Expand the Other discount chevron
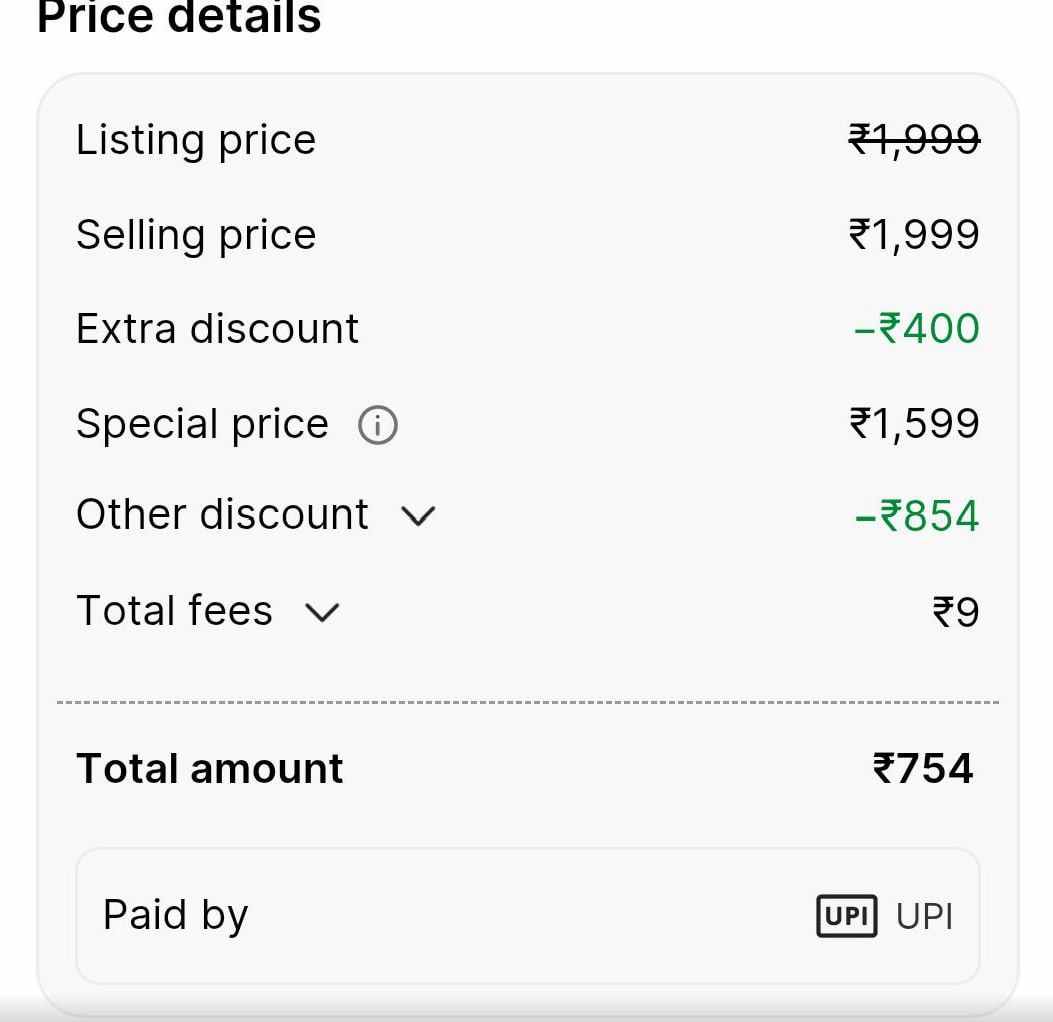 coord(418,516)
